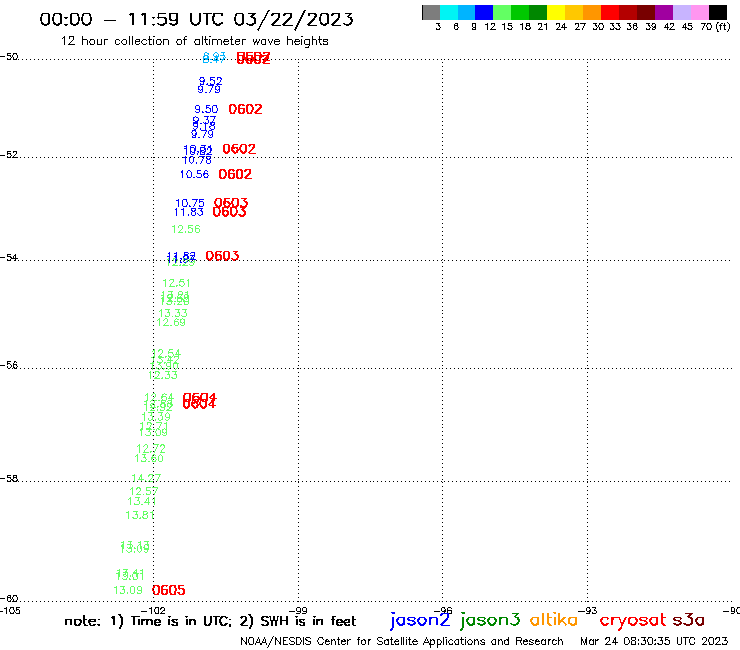Click the title date range 00:00 – 11:59 UTC 03/22/2023
740x650 pixels.
[x=196, y=19]
